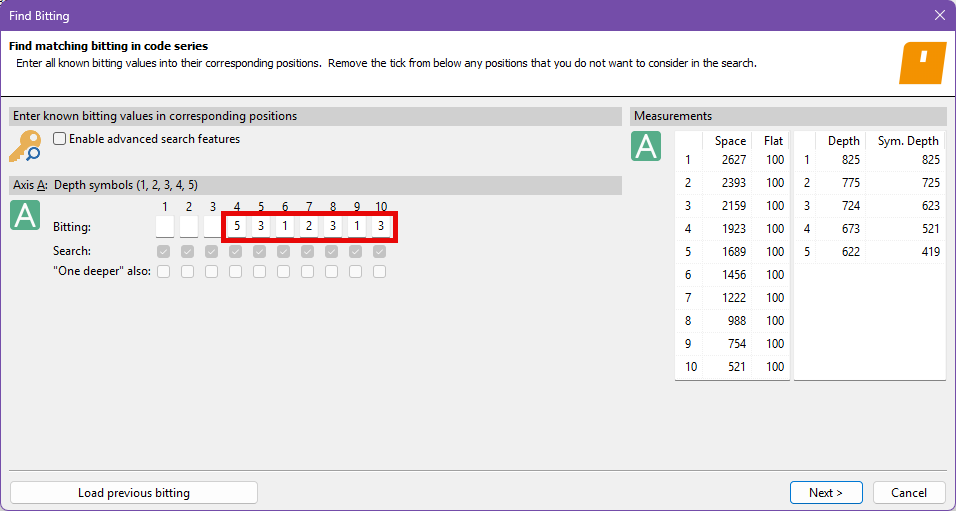Toggle Search checkbox for position 1

[164, 251]
